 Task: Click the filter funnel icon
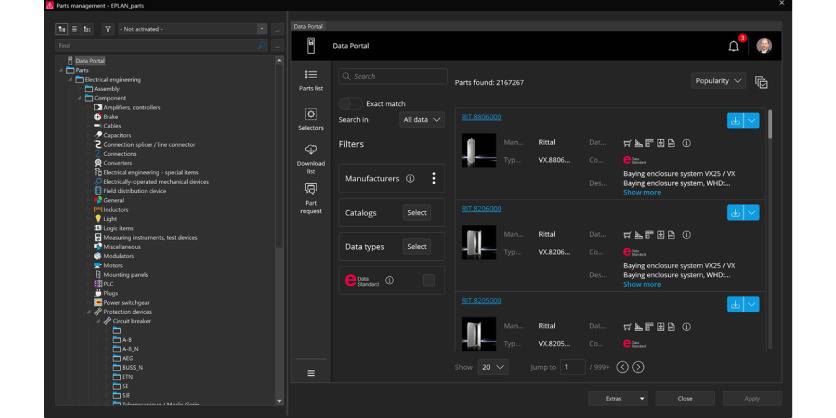[108, 29]
